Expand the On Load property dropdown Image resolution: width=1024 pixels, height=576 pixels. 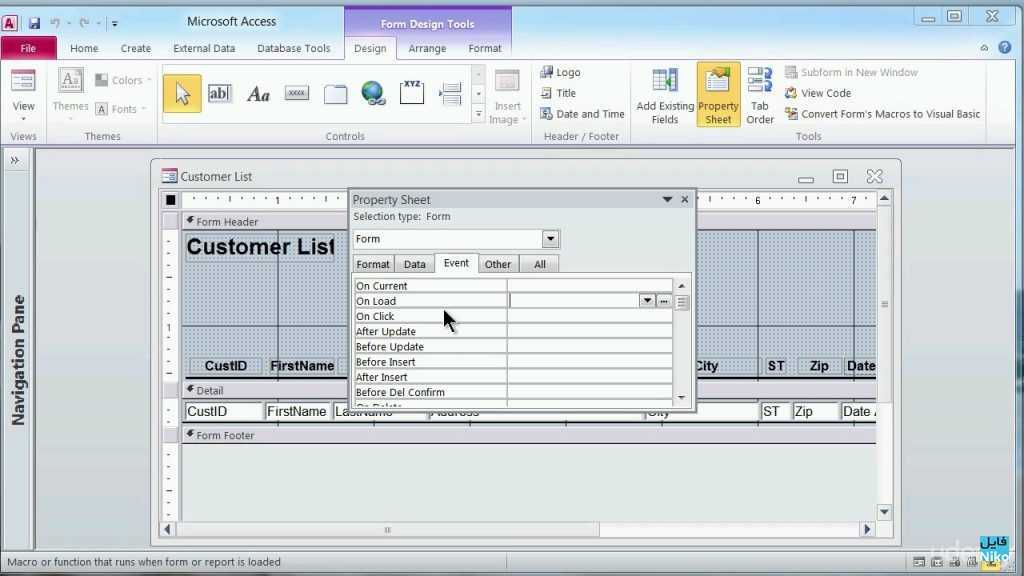pos(647,301)
